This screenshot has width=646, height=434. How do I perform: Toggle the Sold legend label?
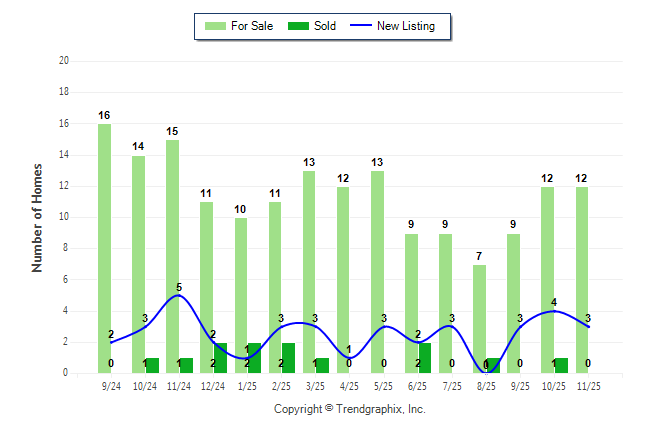[324, 26]
